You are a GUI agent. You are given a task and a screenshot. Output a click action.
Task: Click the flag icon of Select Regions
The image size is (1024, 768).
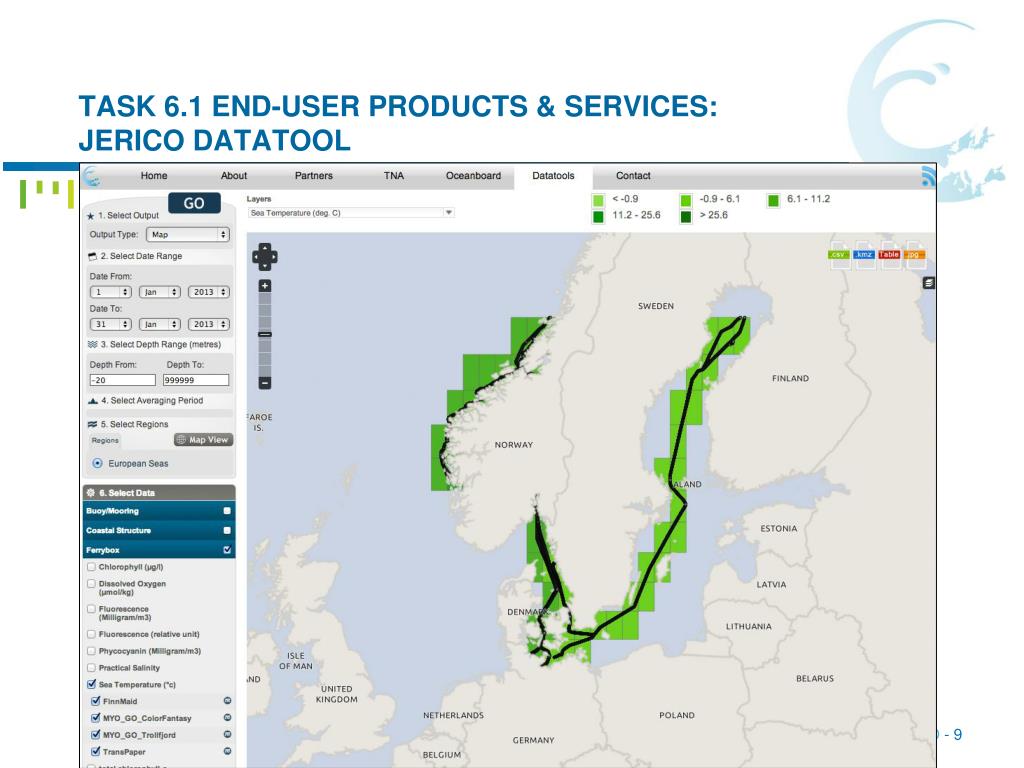click(92, 424)
